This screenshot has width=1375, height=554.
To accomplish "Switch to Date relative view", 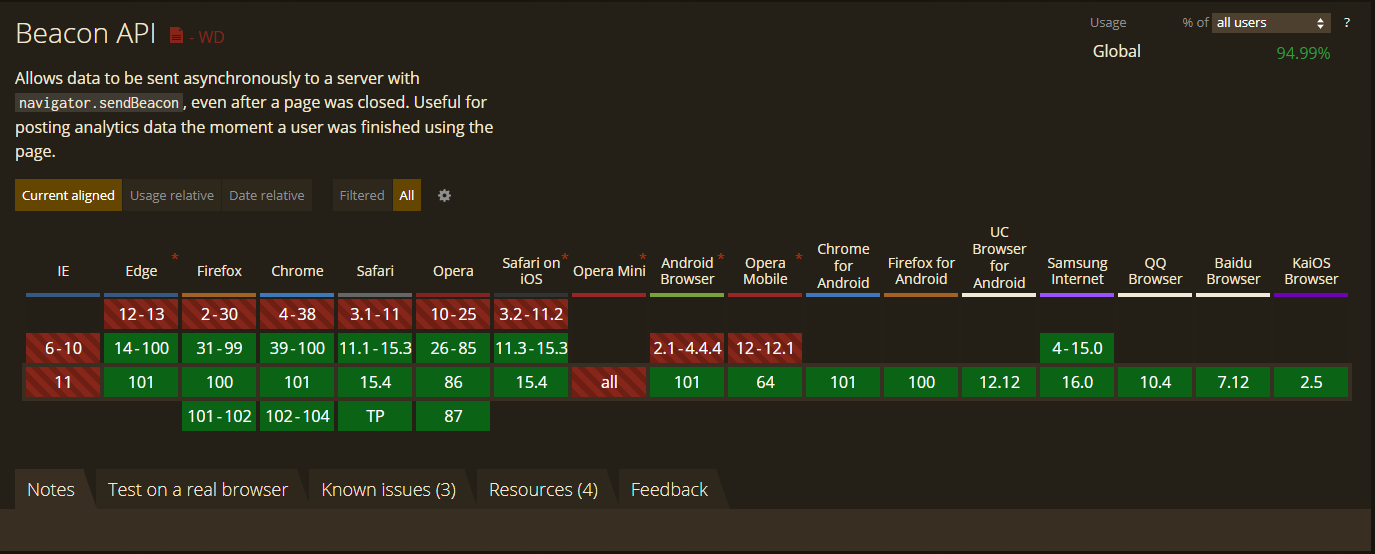I will click(267, 195).
